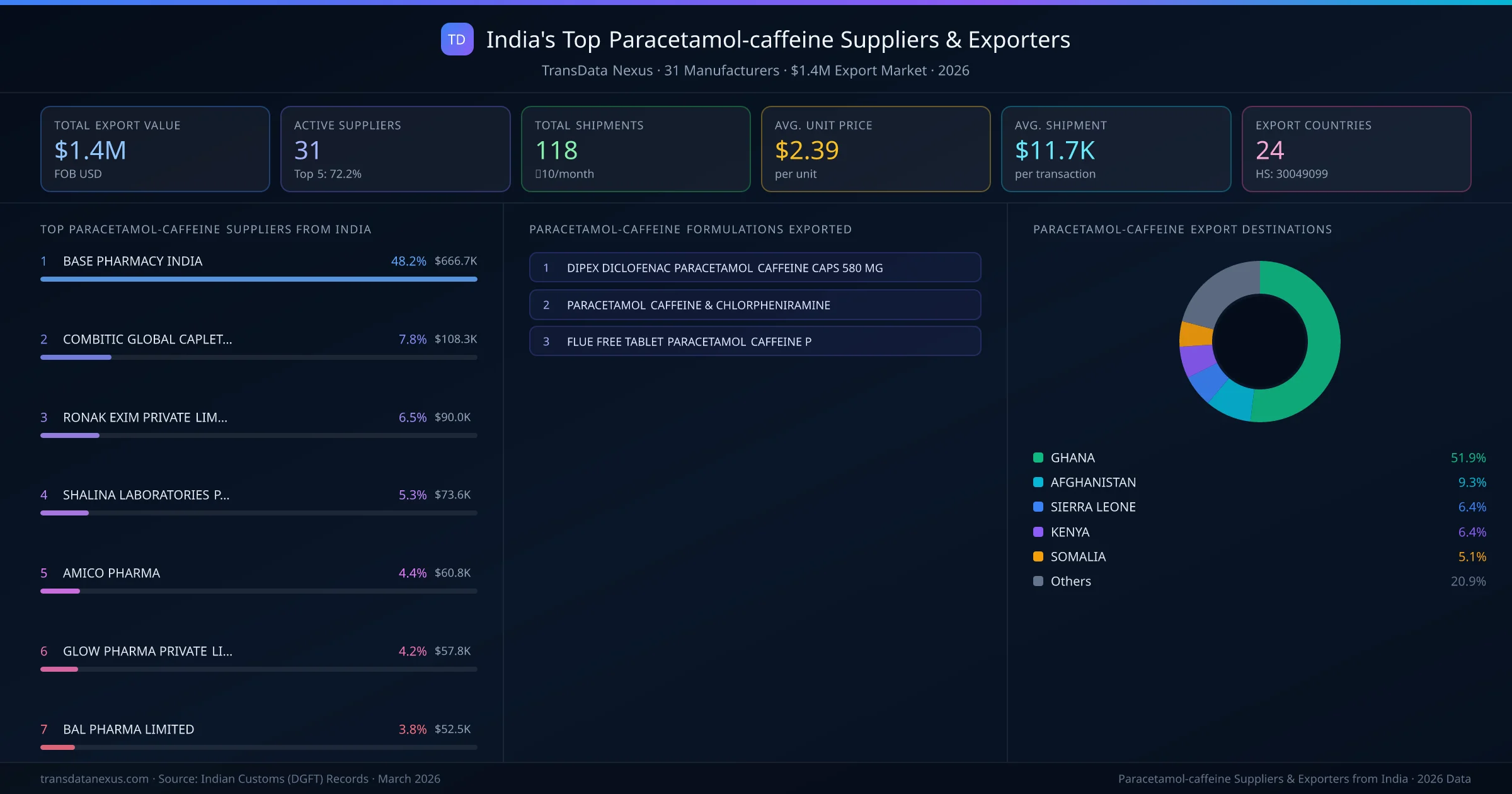Select the green GHANA legend swatch
This screenshot has width=1512, height=794.
1037,457
